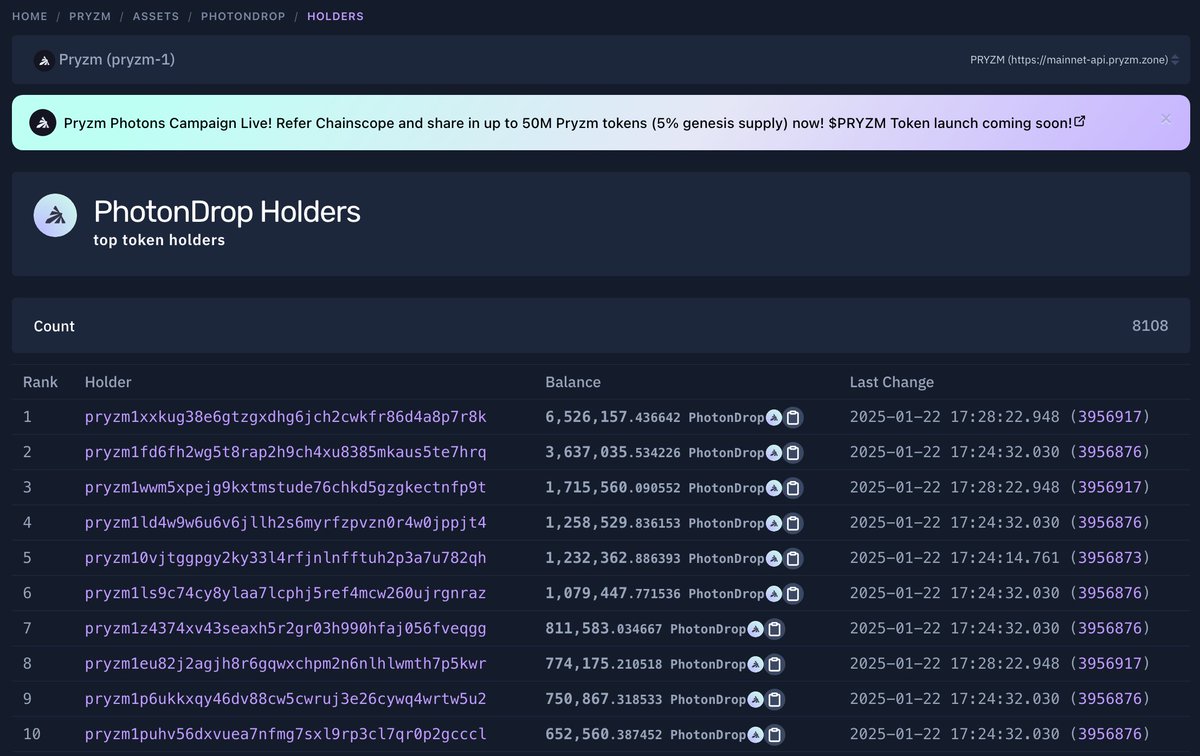The height and width of the screenshot is (756, 1200).
Task: Click PhotonDrop token logo in rank 6 row
Action: tap(774, 593)
